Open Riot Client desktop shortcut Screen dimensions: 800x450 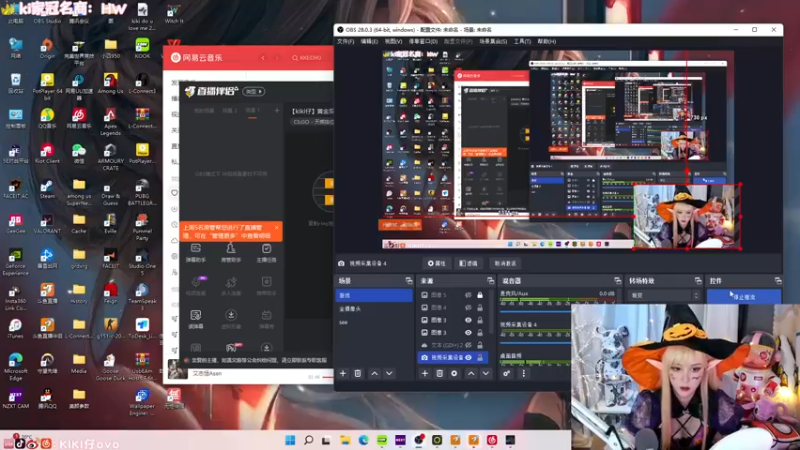click(46, 154)
